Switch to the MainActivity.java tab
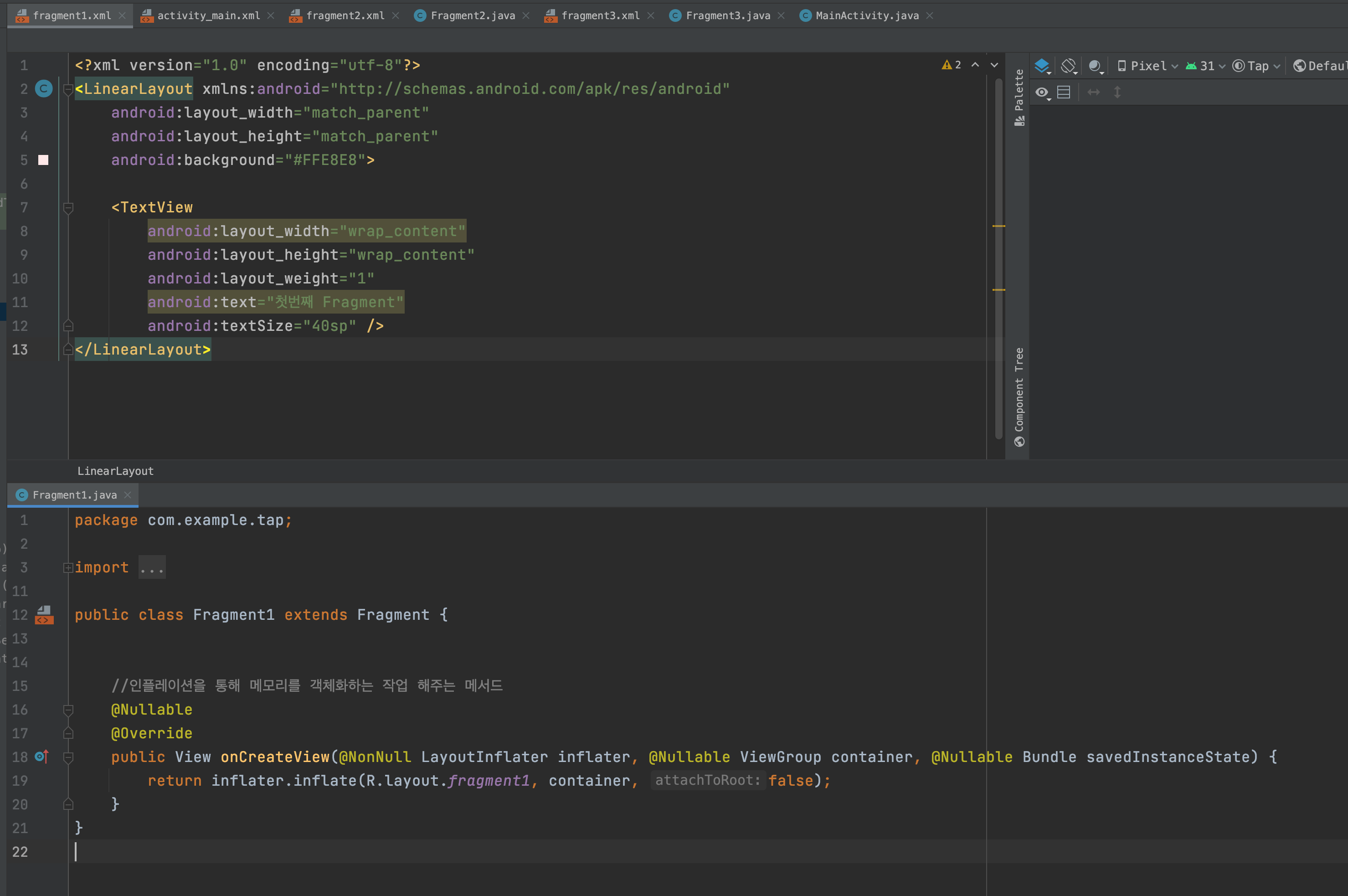Viewport: 1348px width, 896px height. coord(866,16)
